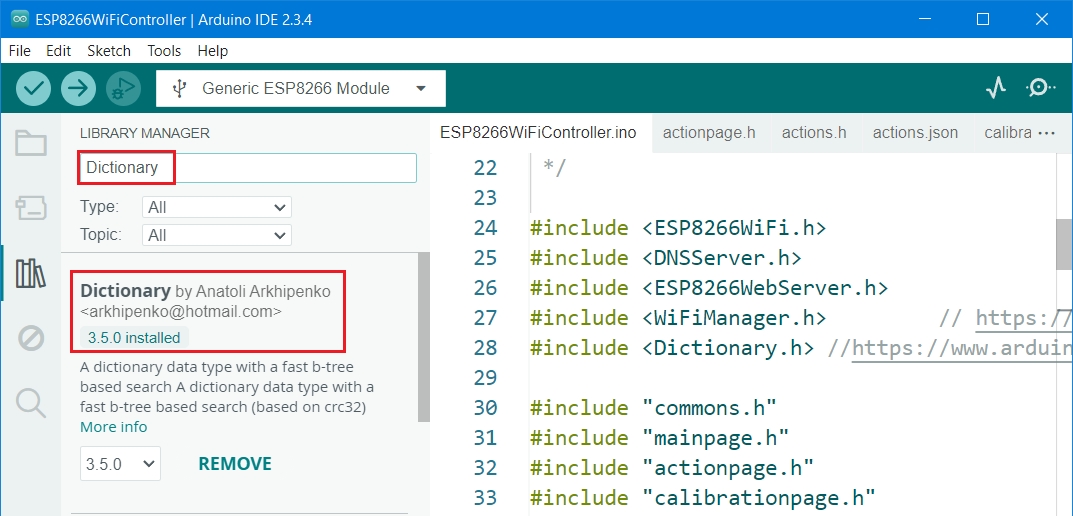Open the Boards Manager sidebar icon

click(31, 208)
